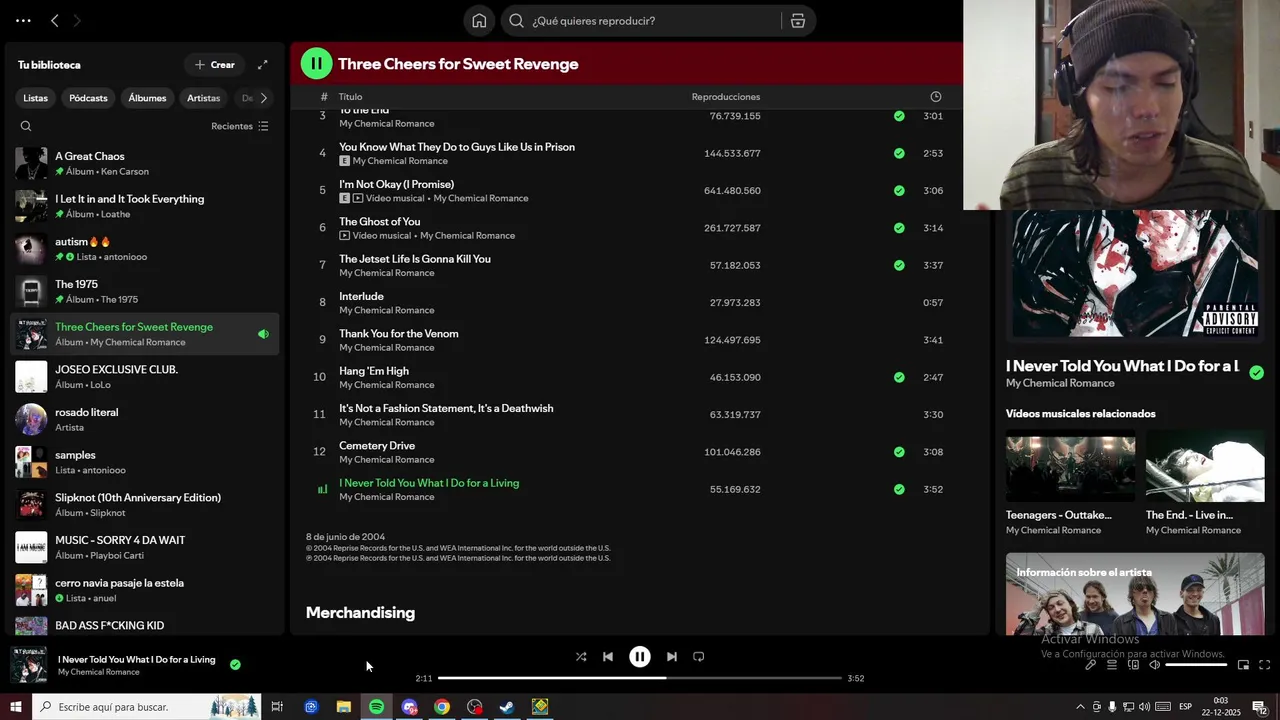Play track Interlude
Screen dimensions: 1280x720
coord(361,296)
